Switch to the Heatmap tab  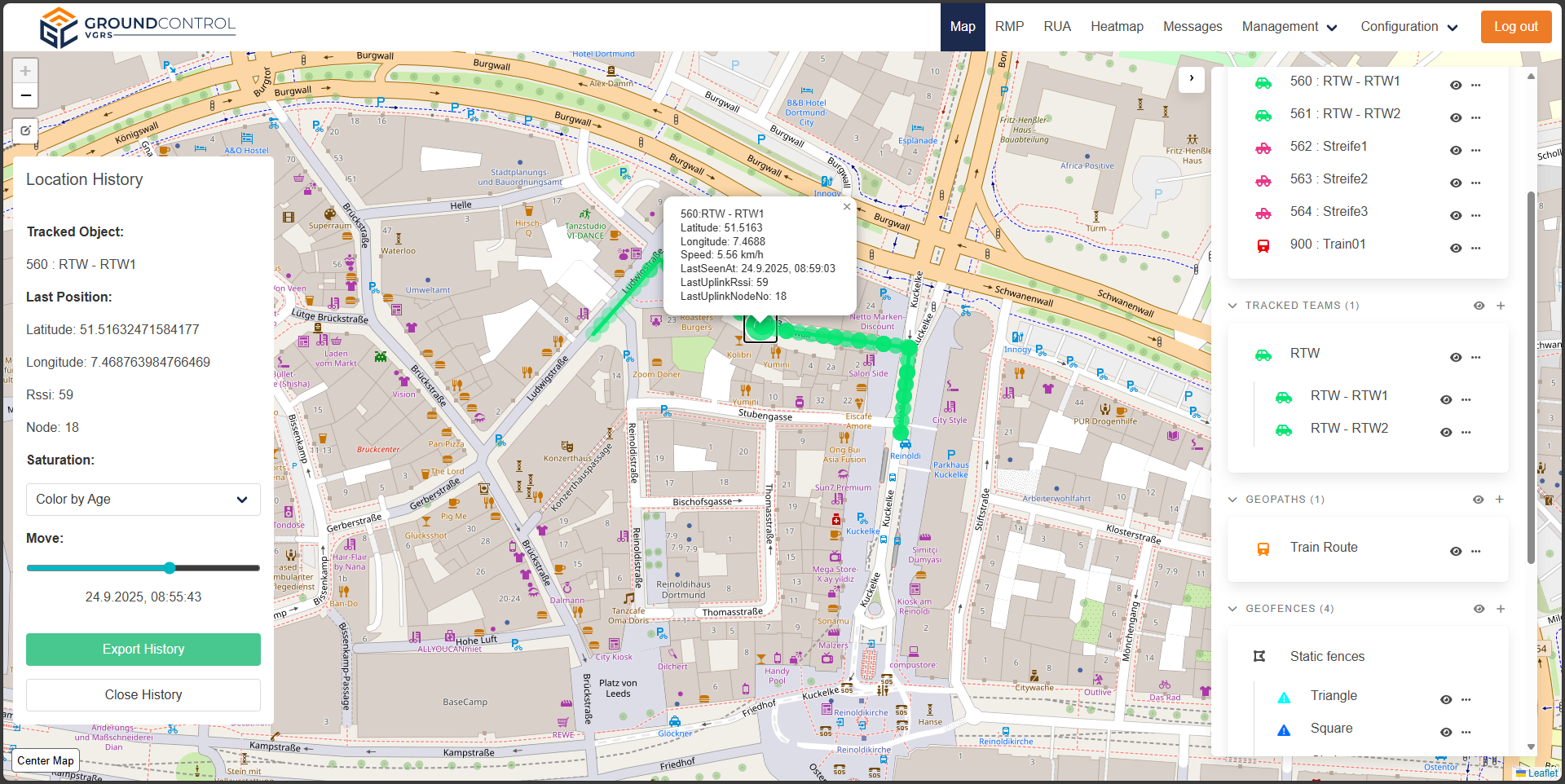pos(1117,27)
